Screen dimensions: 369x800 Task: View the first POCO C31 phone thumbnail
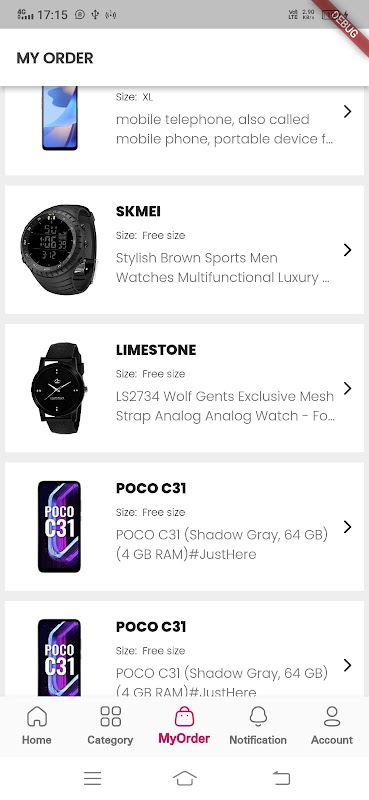(59, 527)
